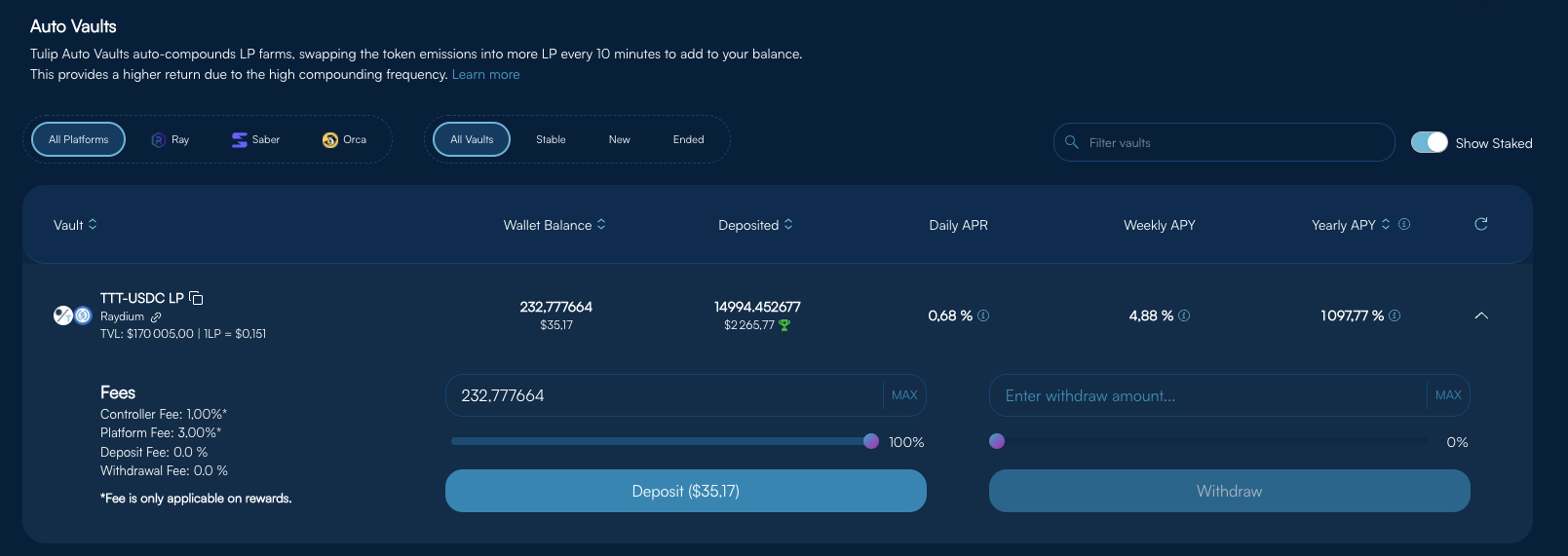Image resolution: width=1568 pixels, height=556 pixels.
Task: Collapse the TTT-USDC LP vault row
Action: (x=1481, y=315)
